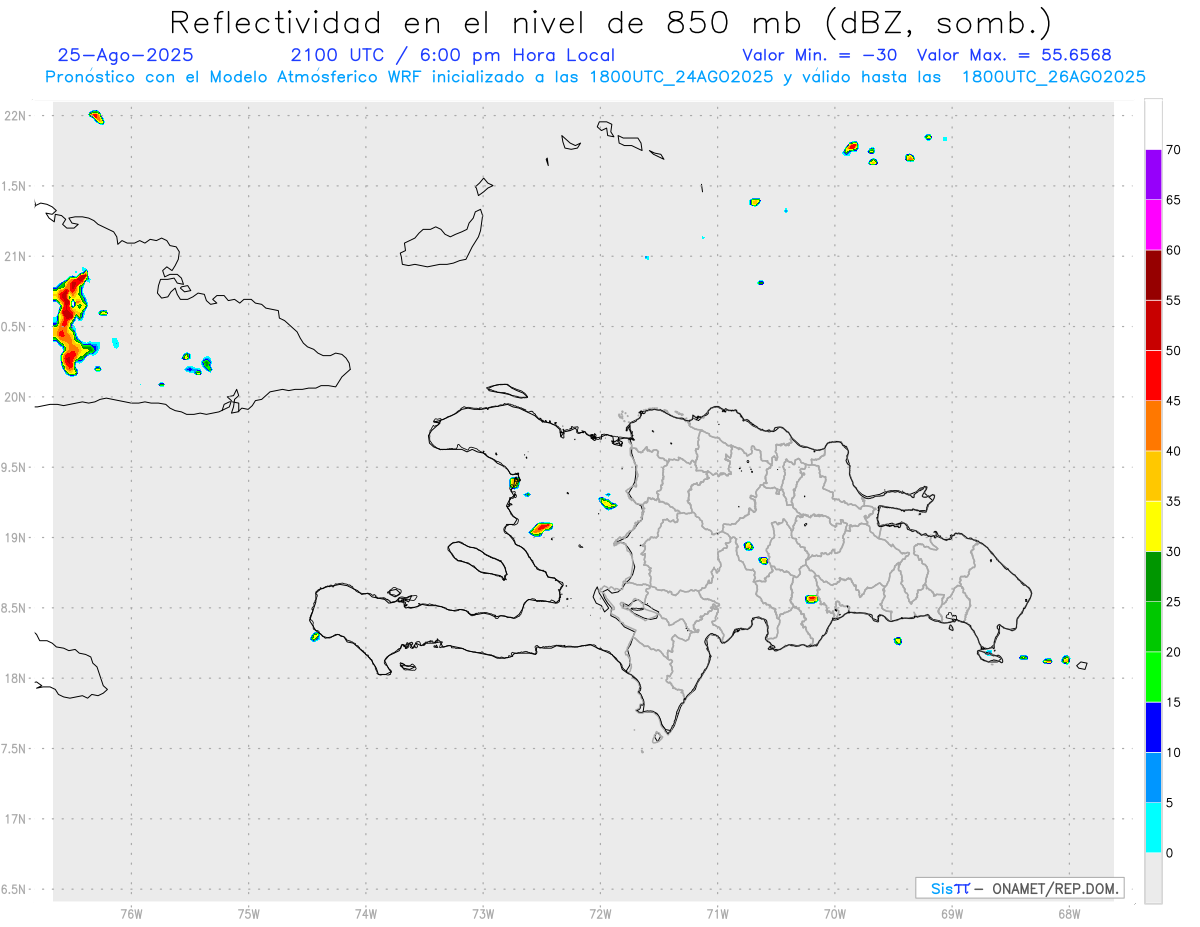The image size is (1200, 927).
Task: Click the colorbar tick label '40'
Action: point(1174,451)
